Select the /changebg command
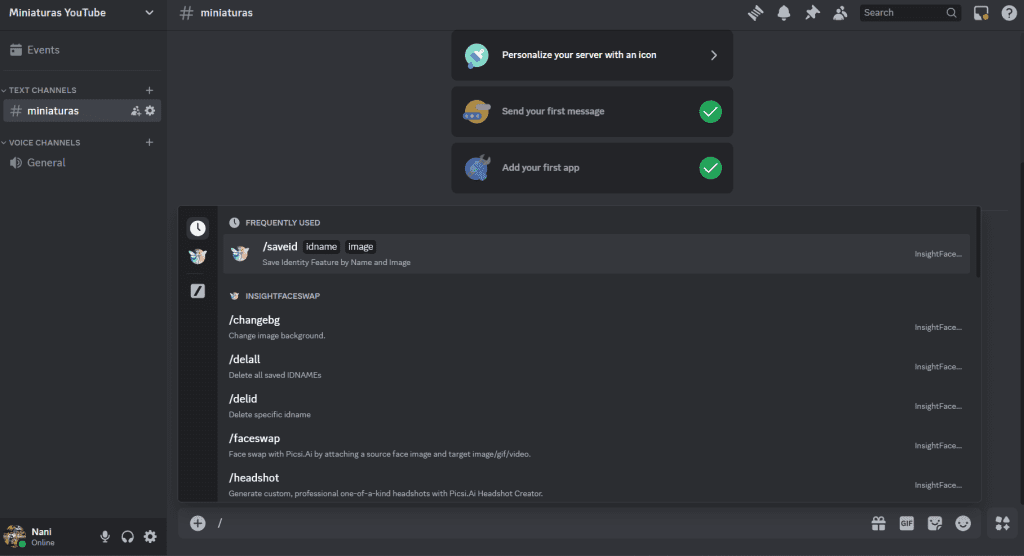The image size is (1024, 556). click(596, 327)
